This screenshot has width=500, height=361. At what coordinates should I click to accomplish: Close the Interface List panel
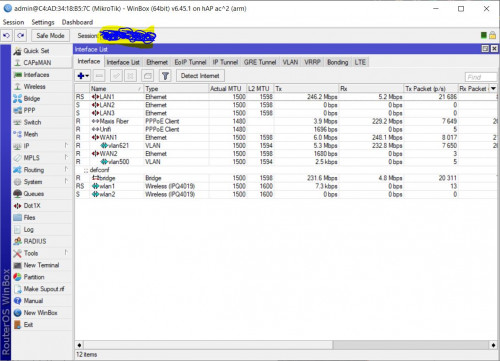point(494,49)
